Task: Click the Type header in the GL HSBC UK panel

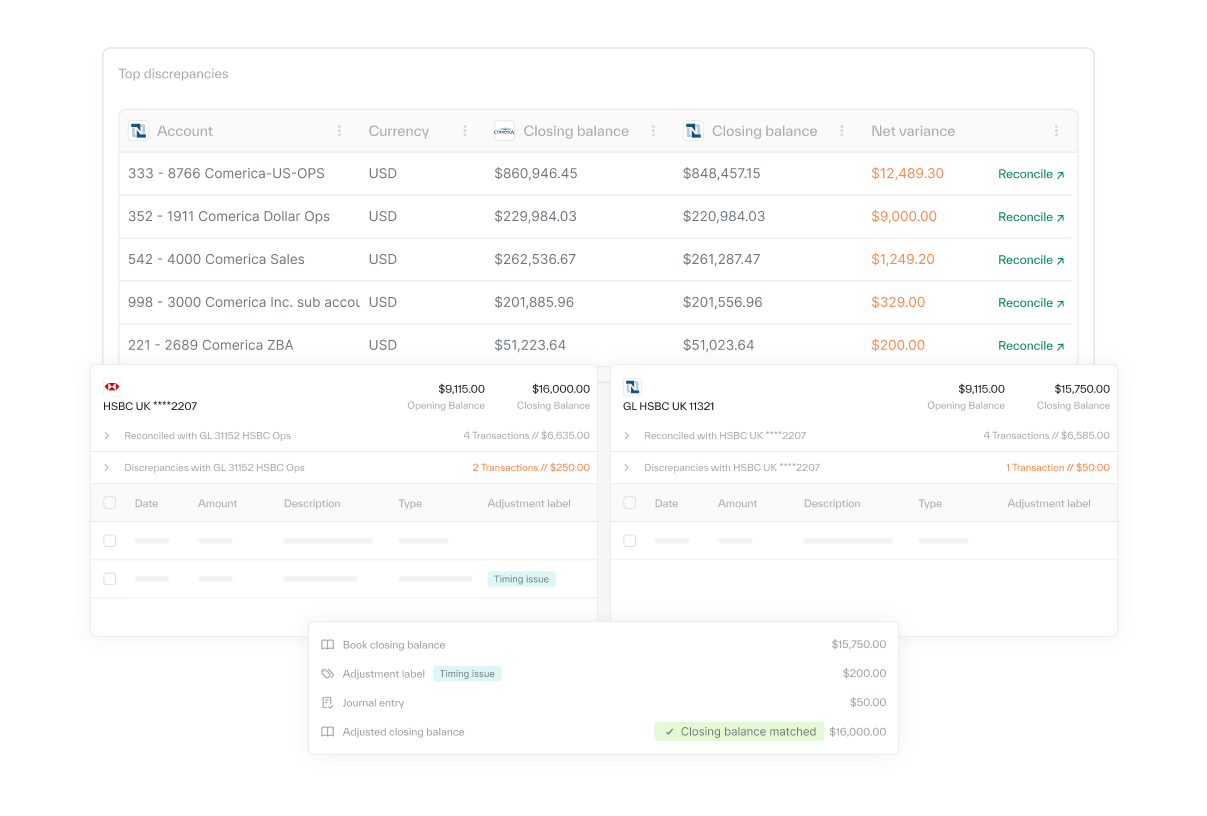Action: click(930, 504)
